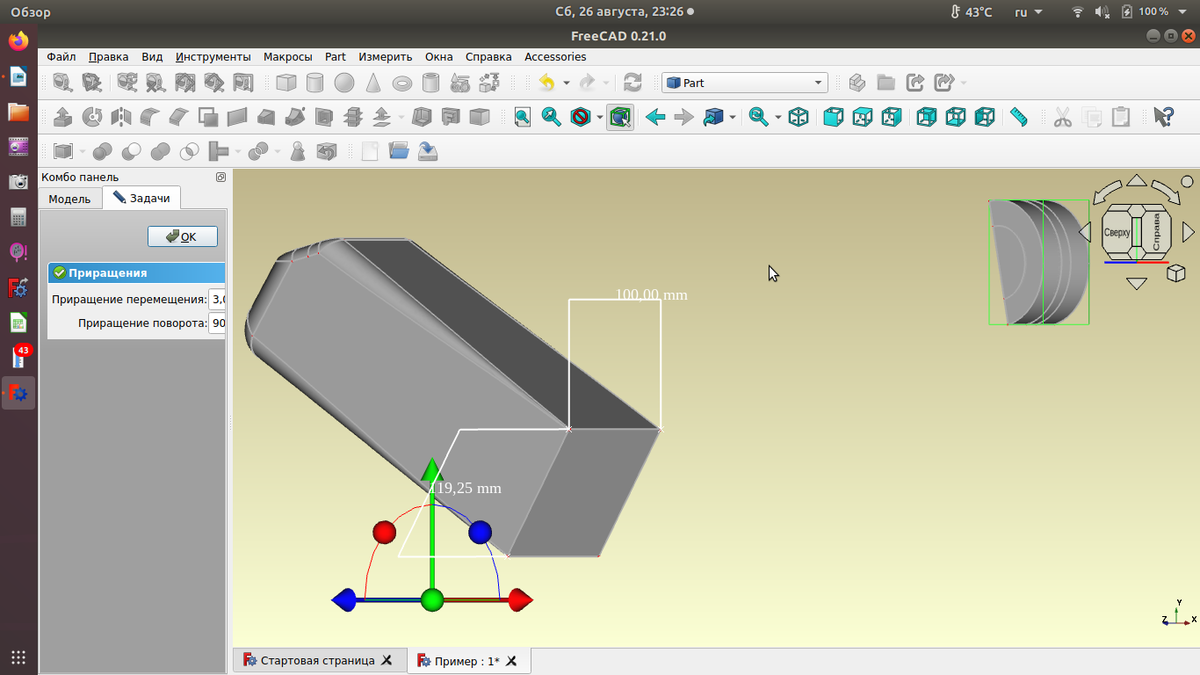Create a tube primitive
Screen dimensions: 1200x675
431,83
